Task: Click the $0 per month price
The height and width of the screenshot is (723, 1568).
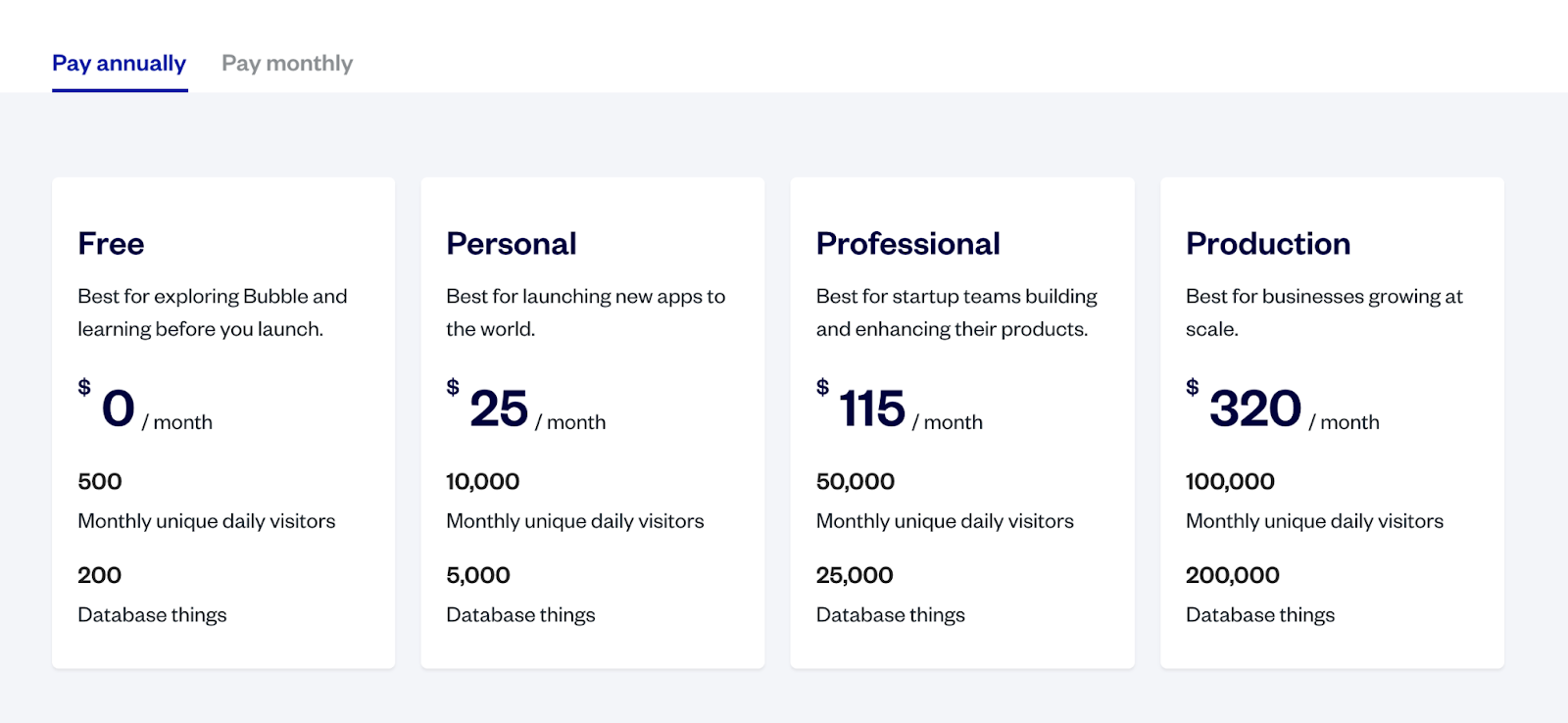Action: coord(119,409)
